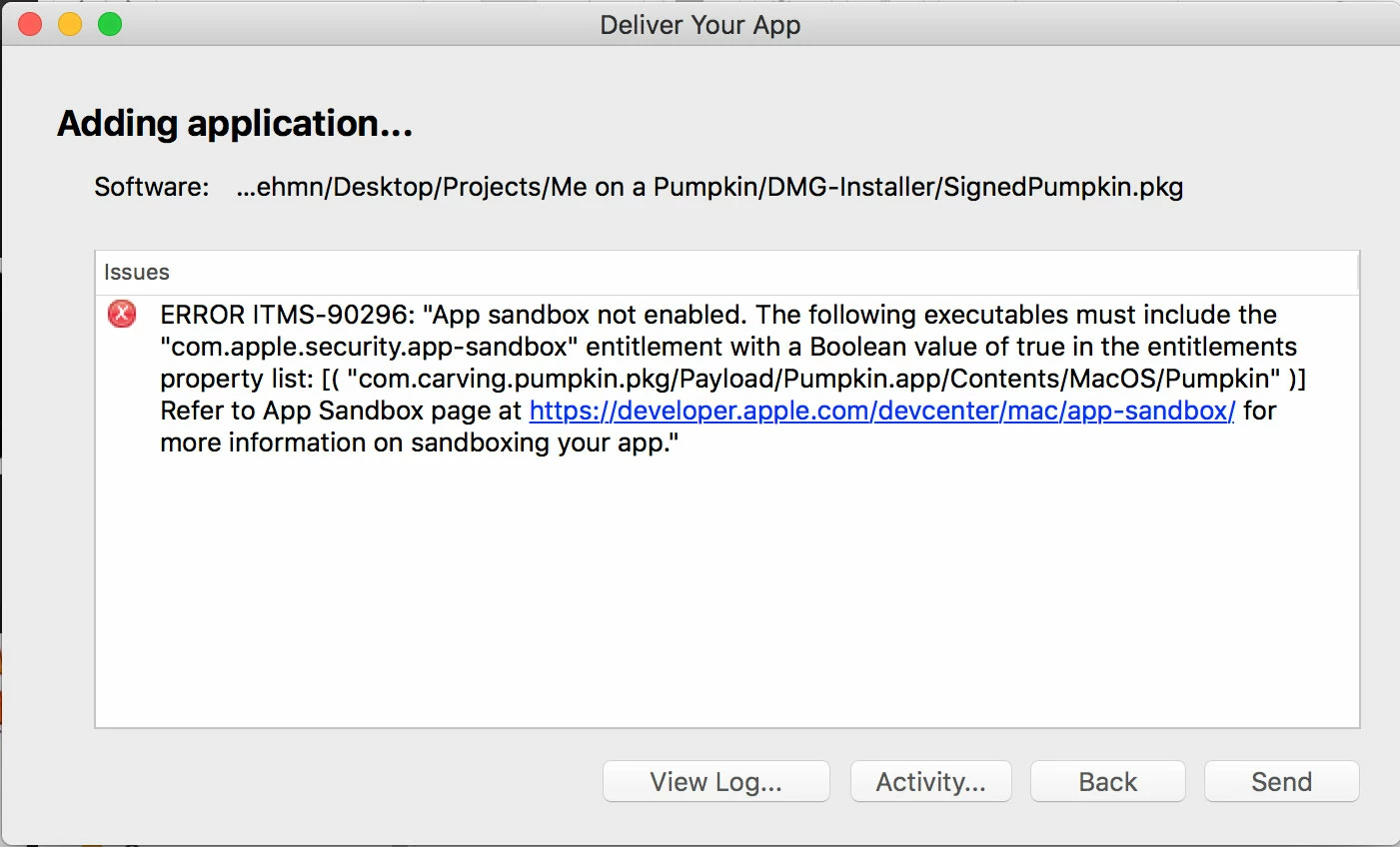
Task: Open the View Log... button
Action: pos(715,782)
